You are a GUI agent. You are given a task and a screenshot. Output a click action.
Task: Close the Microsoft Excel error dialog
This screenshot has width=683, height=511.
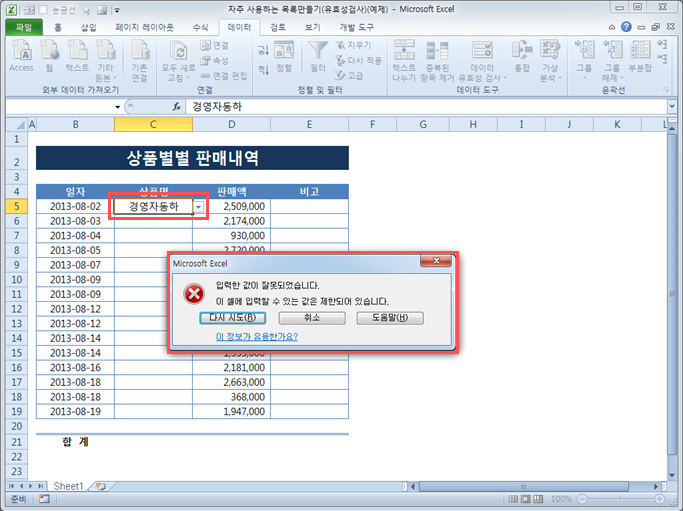436,261
